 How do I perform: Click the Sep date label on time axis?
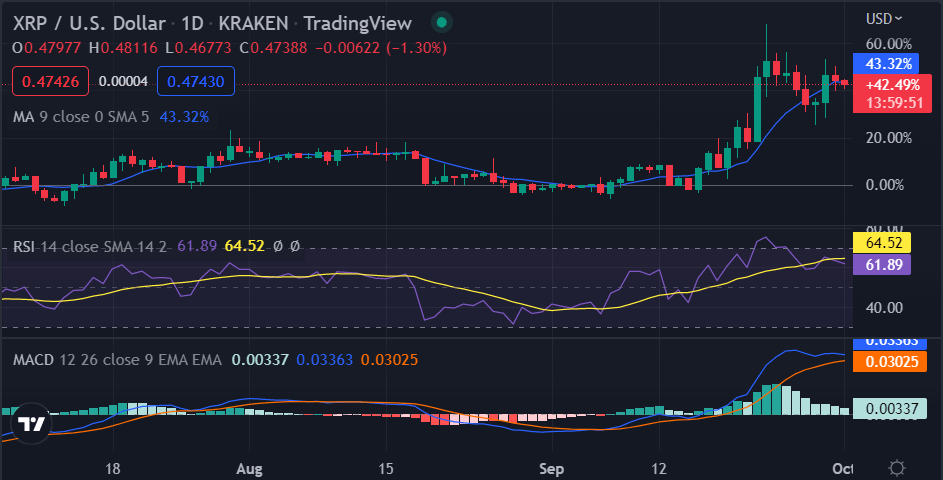(551, 469)
